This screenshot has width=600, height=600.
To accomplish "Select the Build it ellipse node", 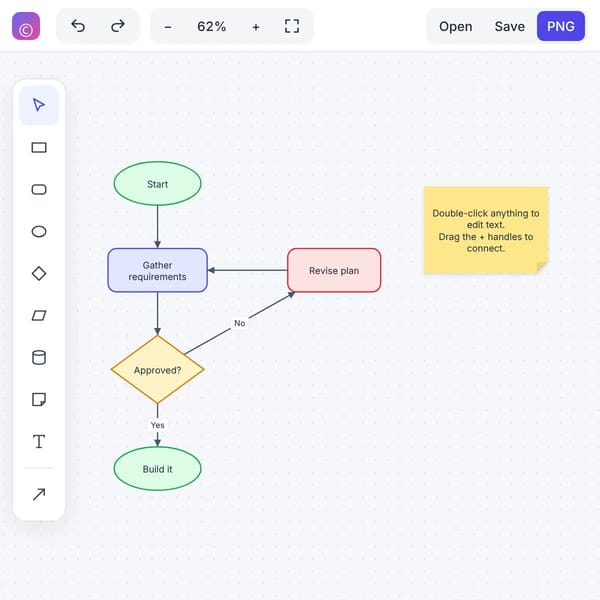I will point(157,469).
